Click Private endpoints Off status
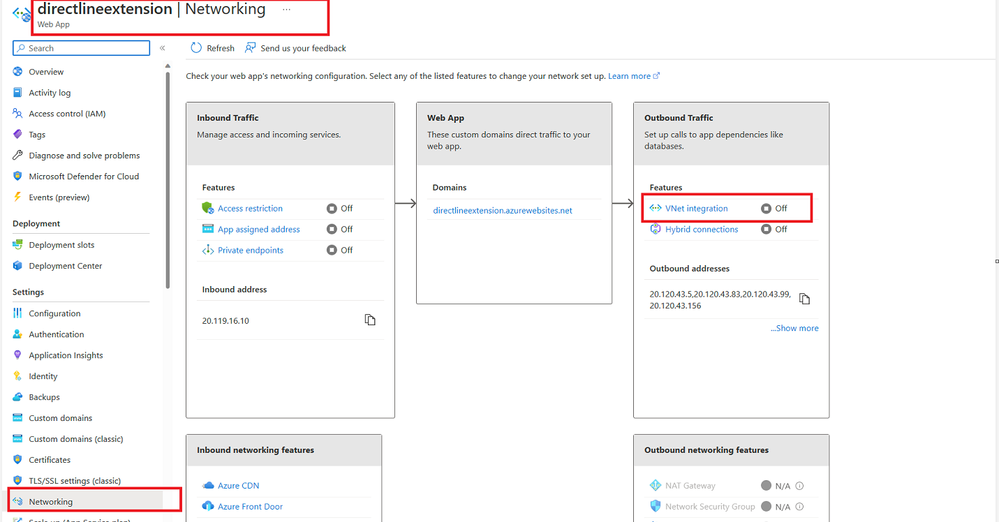The image size is (999, 522). click(x=340, y=250)
